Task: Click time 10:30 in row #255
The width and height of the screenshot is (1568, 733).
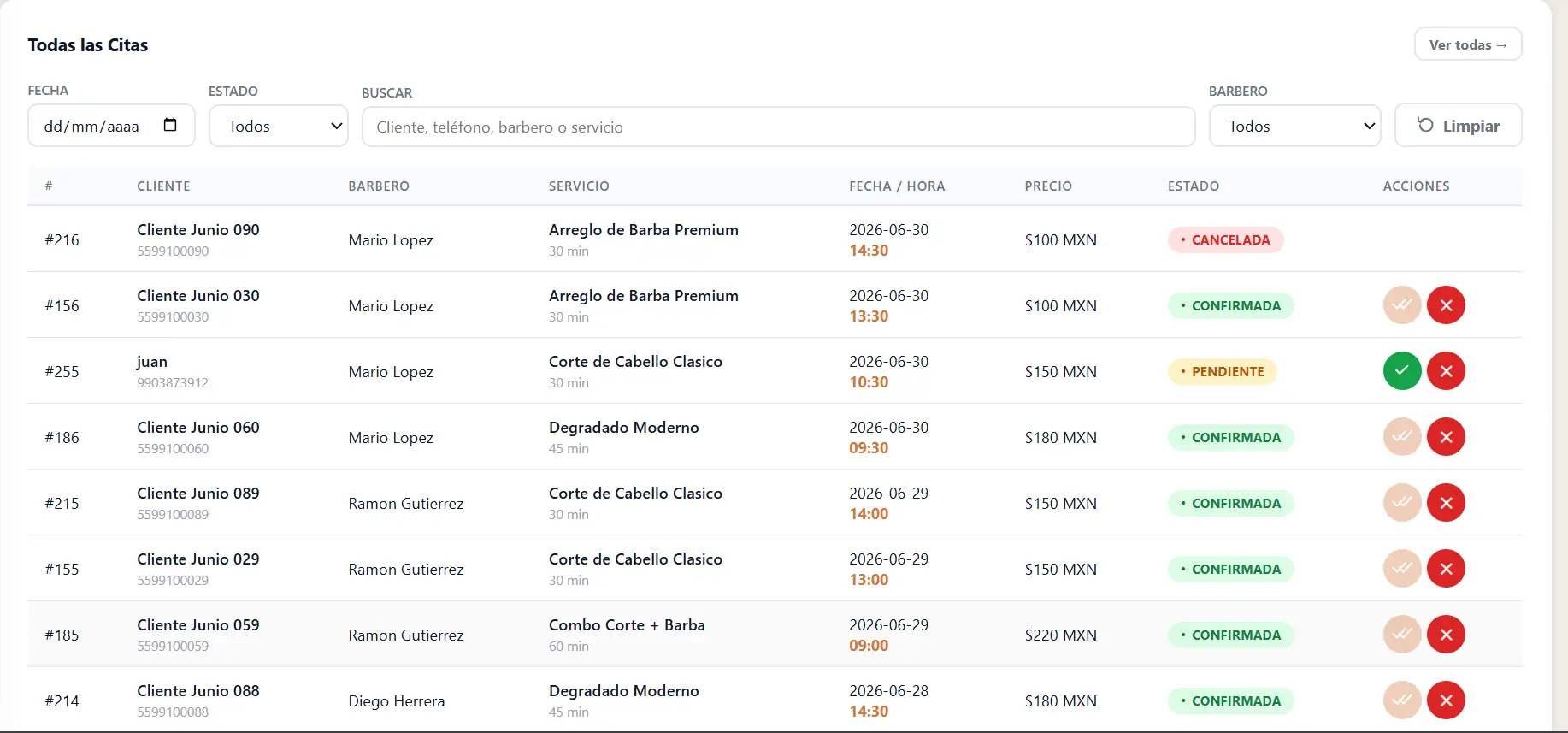Action: coord(869,381)
